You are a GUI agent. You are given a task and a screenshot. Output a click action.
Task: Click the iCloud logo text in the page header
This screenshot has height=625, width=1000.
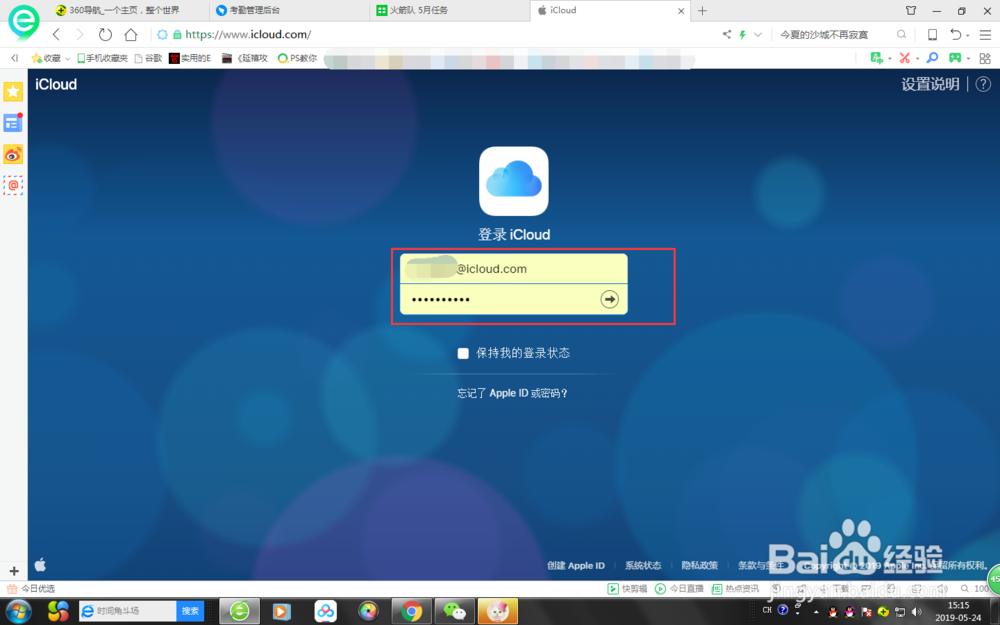pos(56,84)
